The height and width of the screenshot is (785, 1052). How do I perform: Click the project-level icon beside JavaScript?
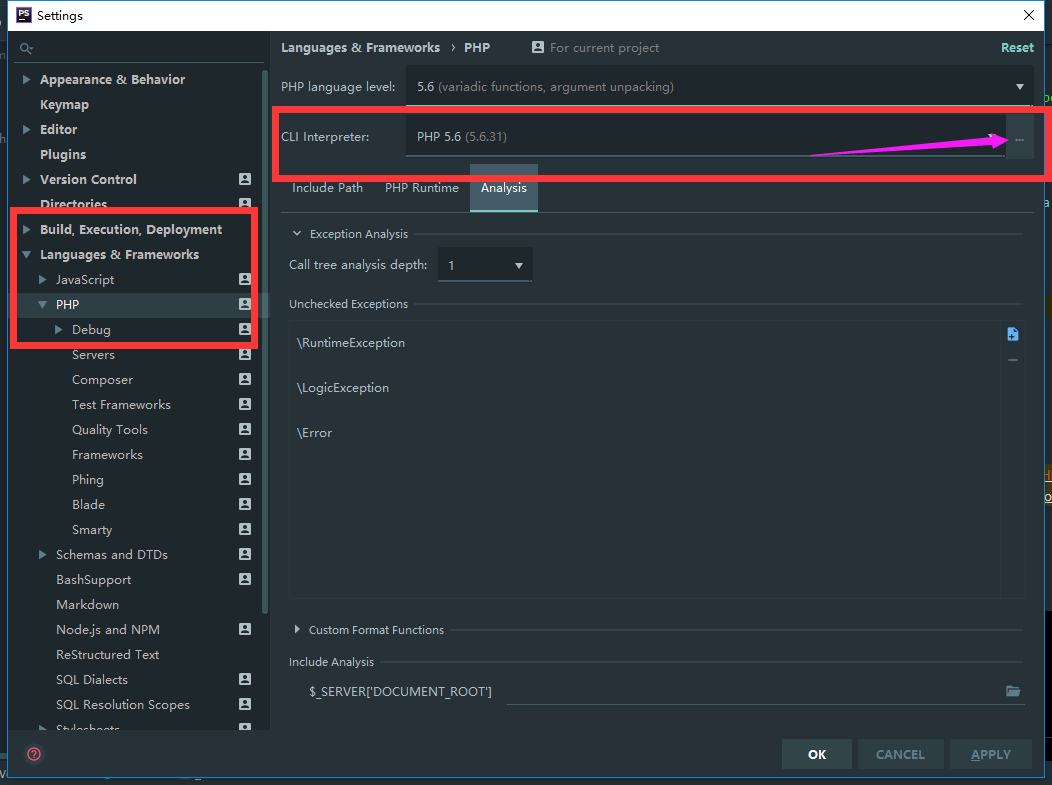tap(245, 279)
